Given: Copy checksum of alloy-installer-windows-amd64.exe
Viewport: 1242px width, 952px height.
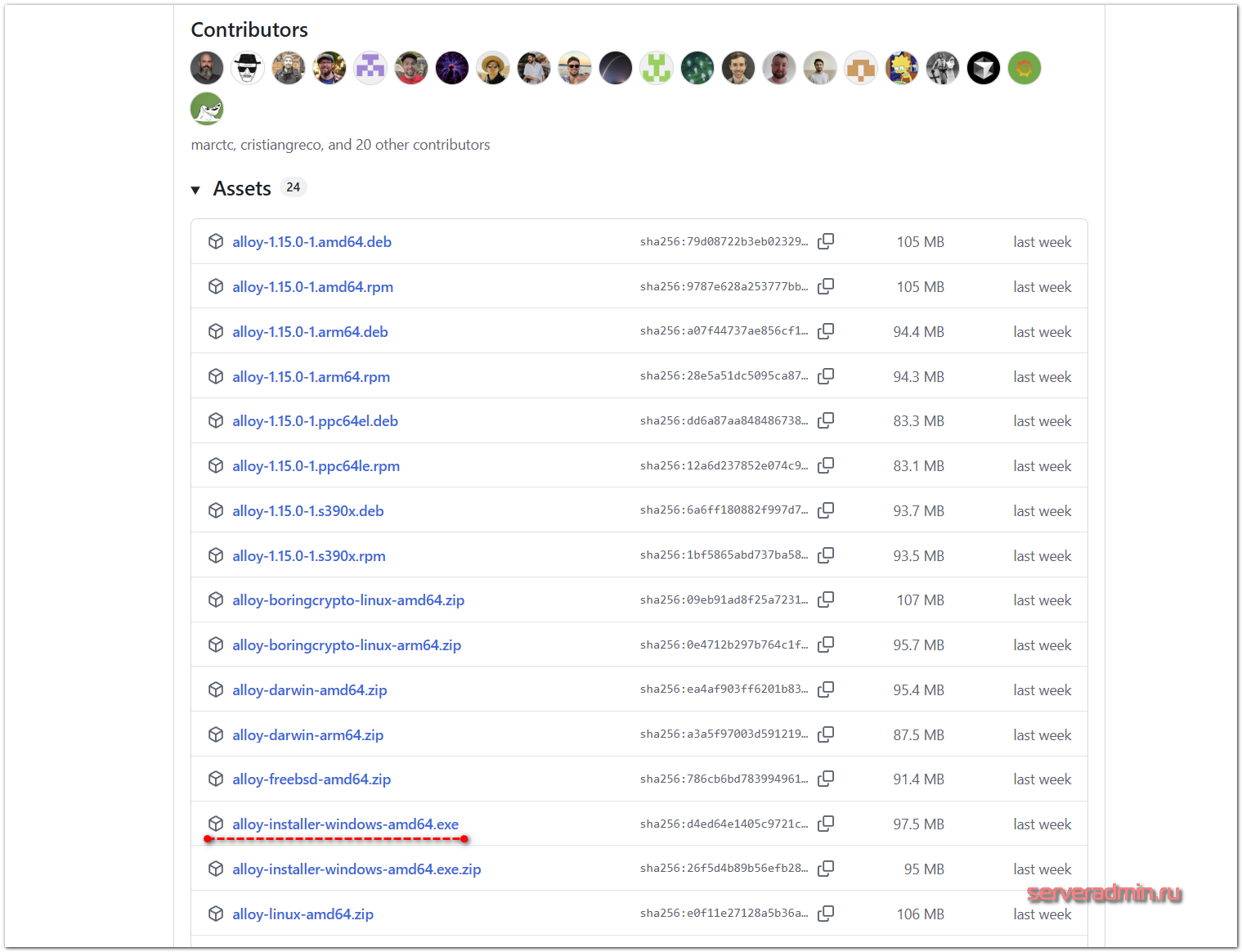Looking at the screenshot, I should pyautogui.click(x=826, y=824).
